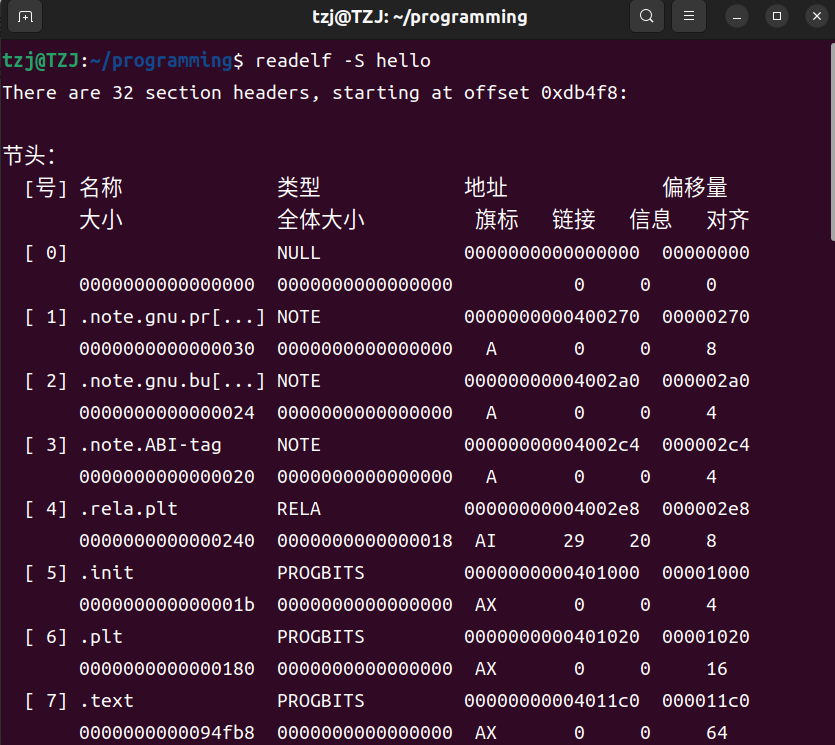
Task: Click the section name .note.gnu.pr[...]
Action: (172, 317)
